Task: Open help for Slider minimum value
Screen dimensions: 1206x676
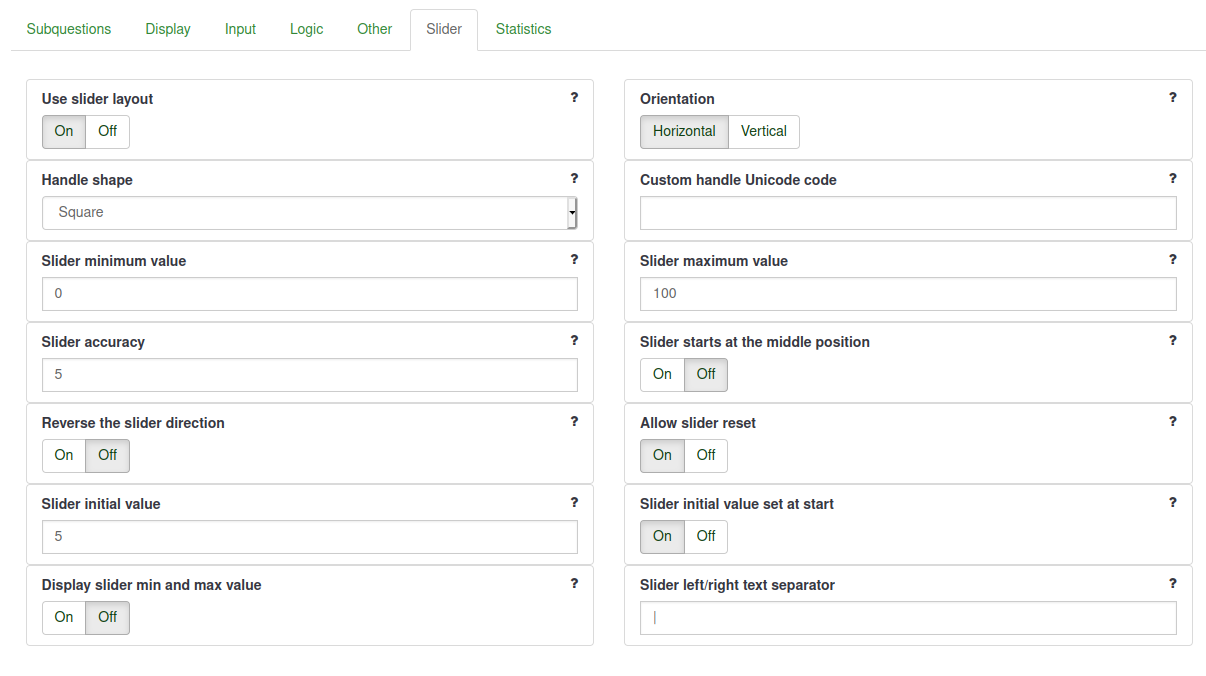Action: pyautogui.click(x=574, y=260)
